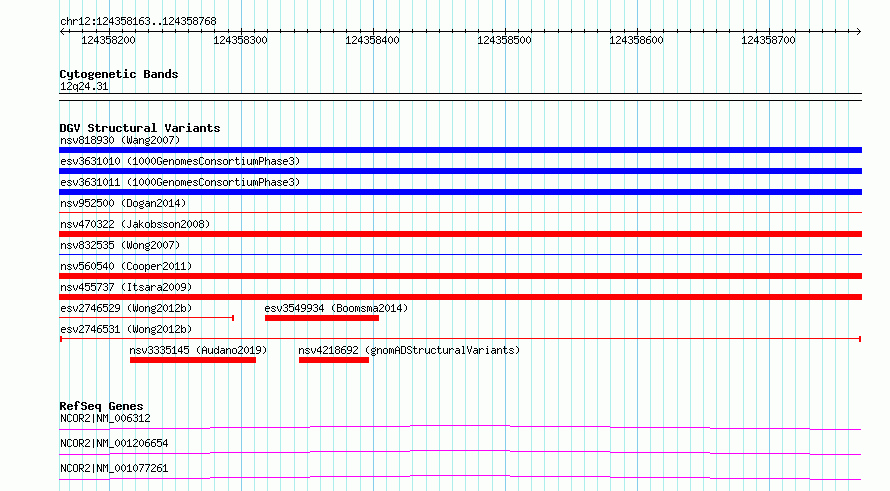Click the red bar below nsv3335145
The height and width of the screenshot is (491, 890).
tap(193, 360)
